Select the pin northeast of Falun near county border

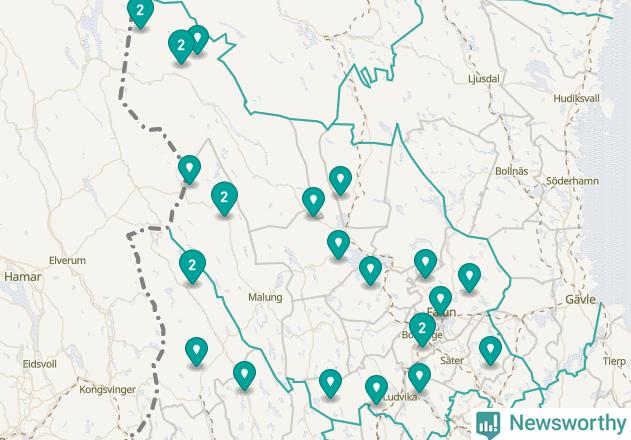tap(469, 276)
